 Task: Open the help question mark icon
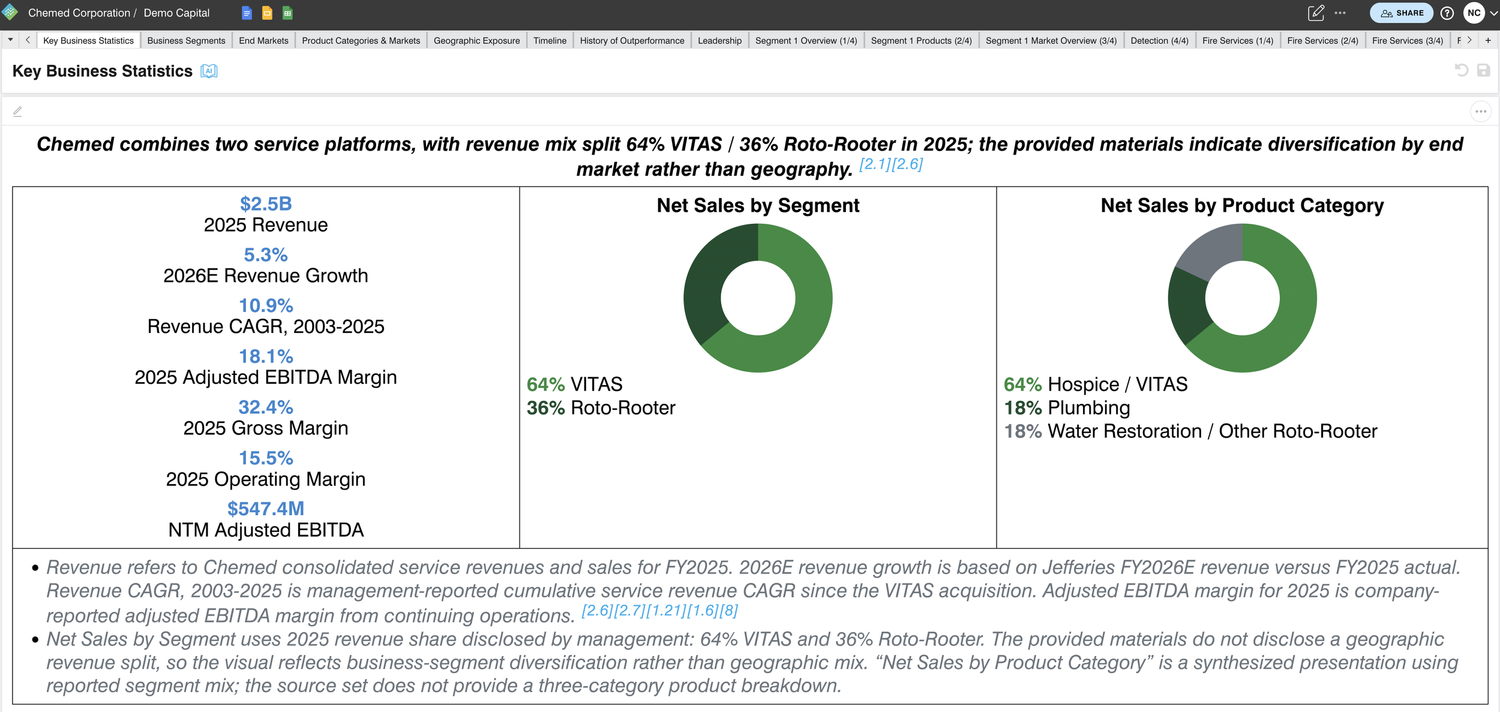coord(1447,13)
